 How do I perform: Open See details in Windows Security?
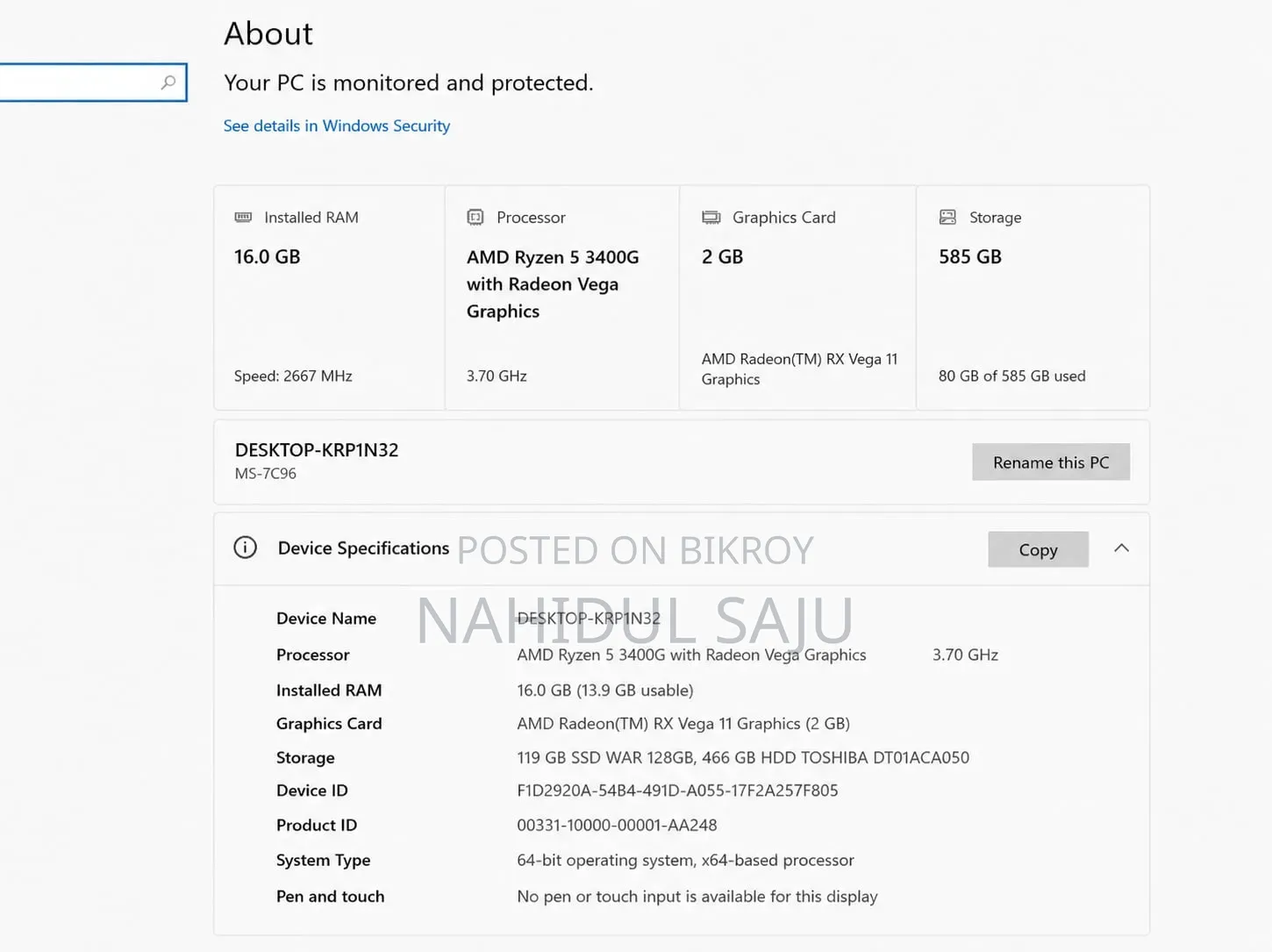point(337,125)
